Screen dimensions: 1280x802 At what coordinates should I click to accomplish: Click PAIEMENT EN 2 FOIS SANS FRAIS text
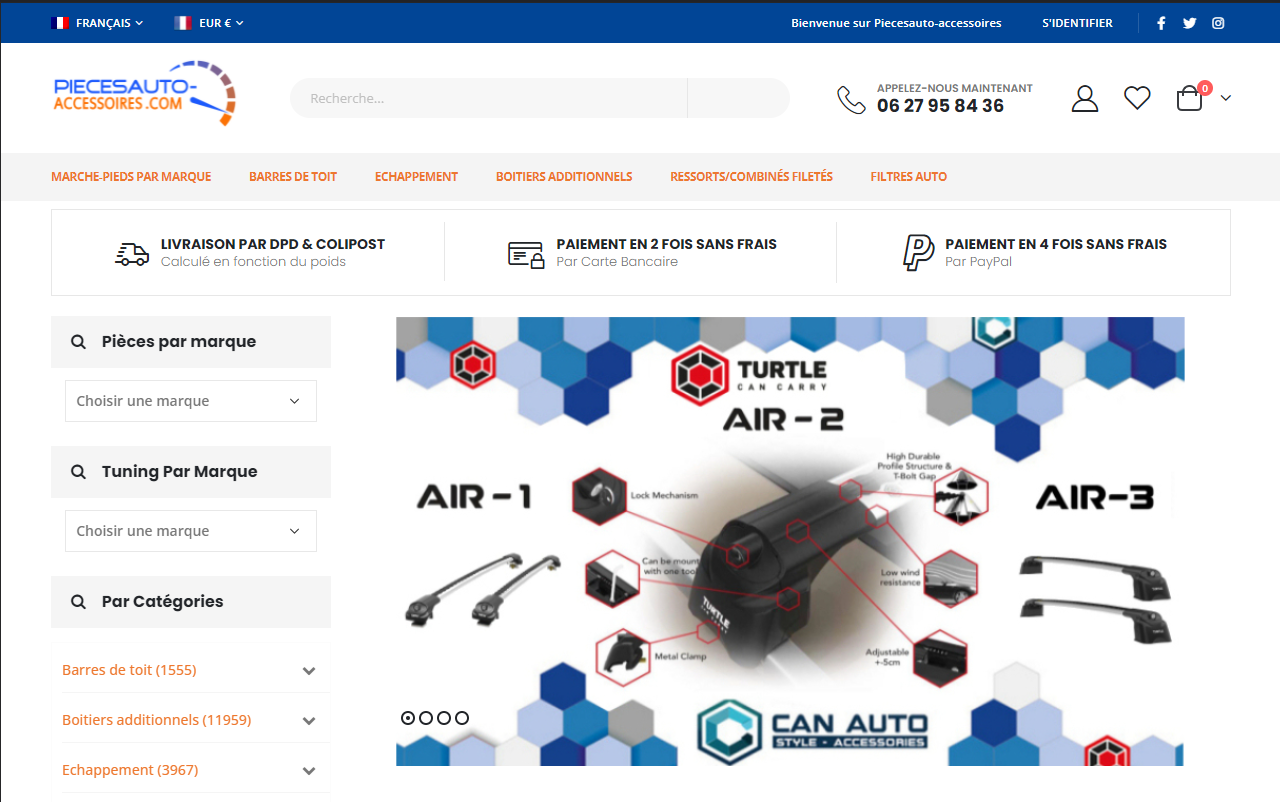click(x=667, y=244)
